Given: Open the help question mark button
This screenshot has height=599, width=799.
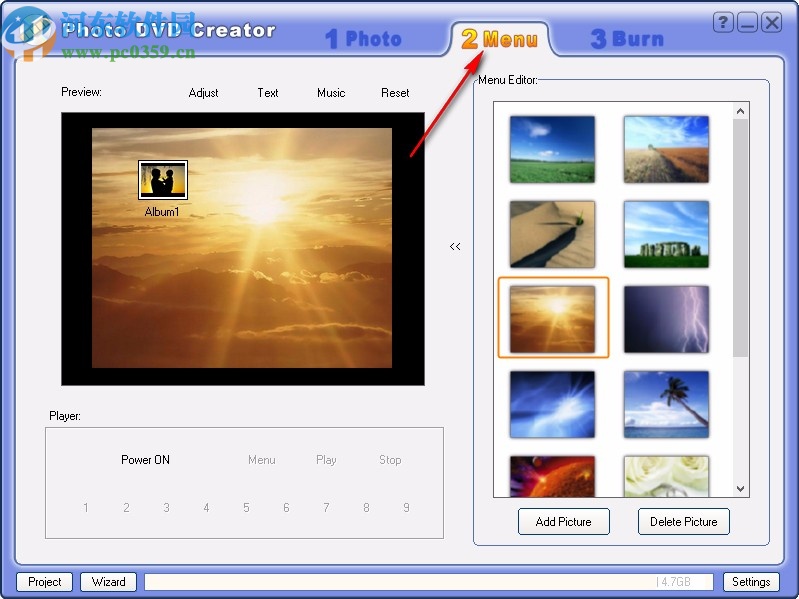Looking at the screenshot, I should 723,22.
